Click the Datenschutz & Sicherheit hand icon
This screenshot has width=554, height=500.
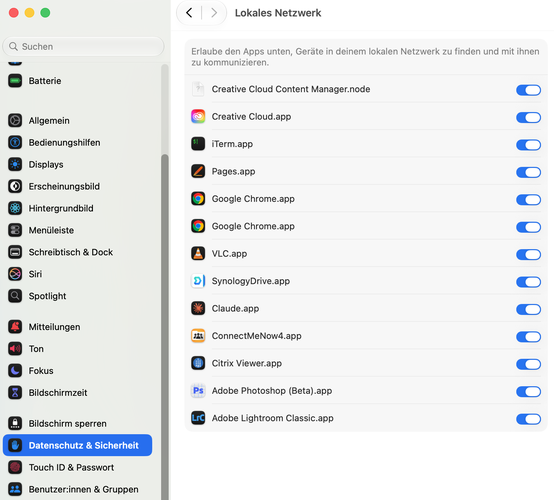(x=15, y=445)
